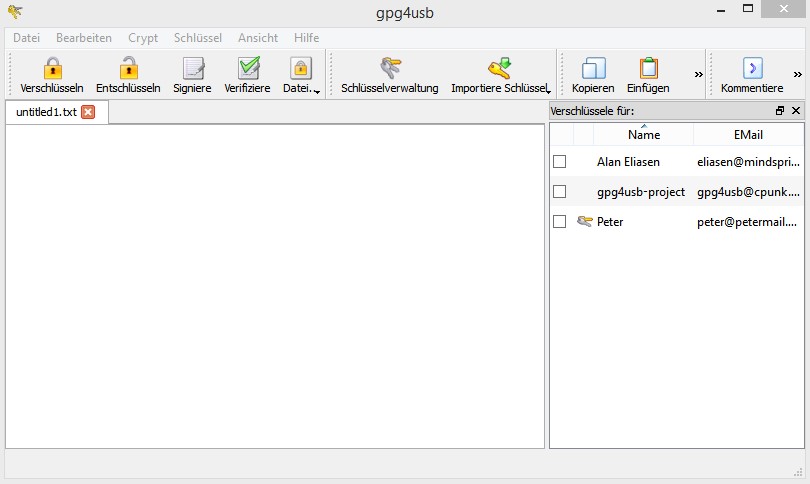Click the Kopieren toolbar icon
This screenshot has width=810, height=484.
click(x=593, y=69)
